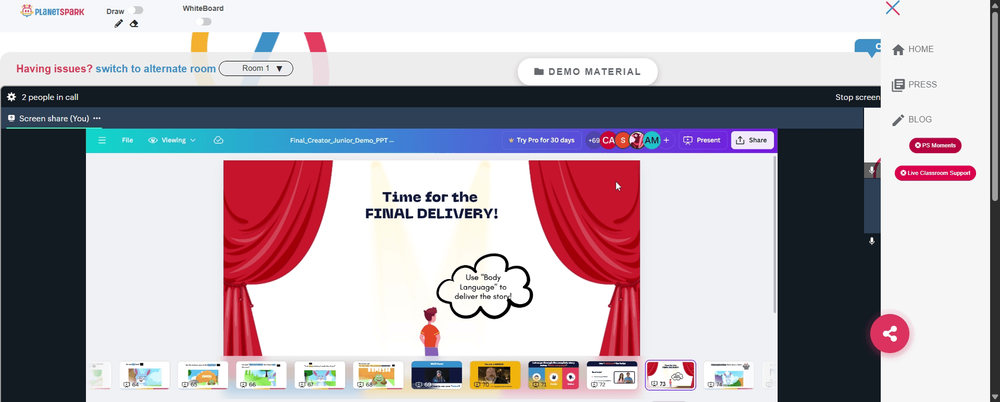
Task: Click switch to alternate room link
Action: point(156,69)
